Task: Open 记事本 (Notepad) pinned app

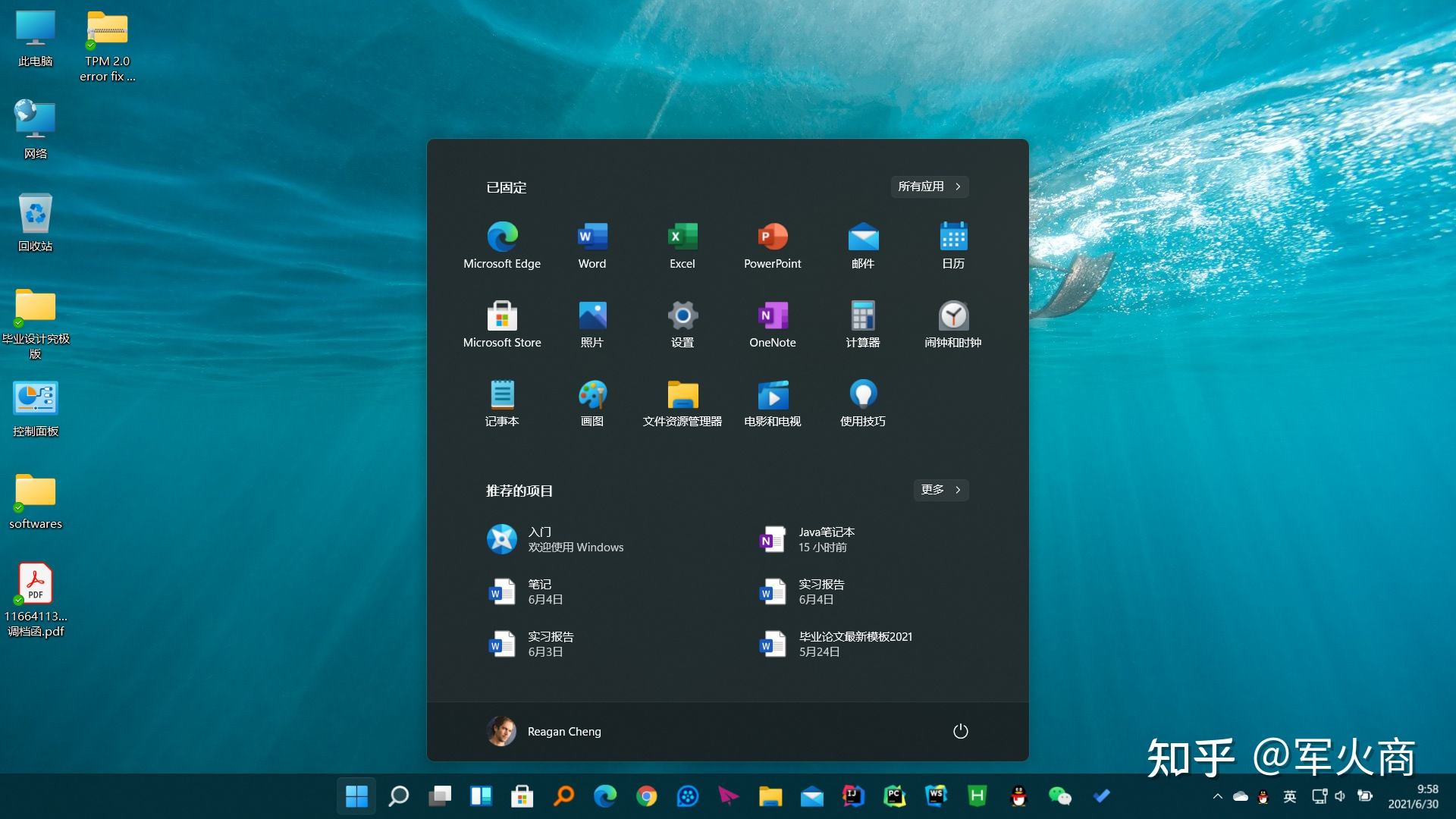Action: (502, 403)
